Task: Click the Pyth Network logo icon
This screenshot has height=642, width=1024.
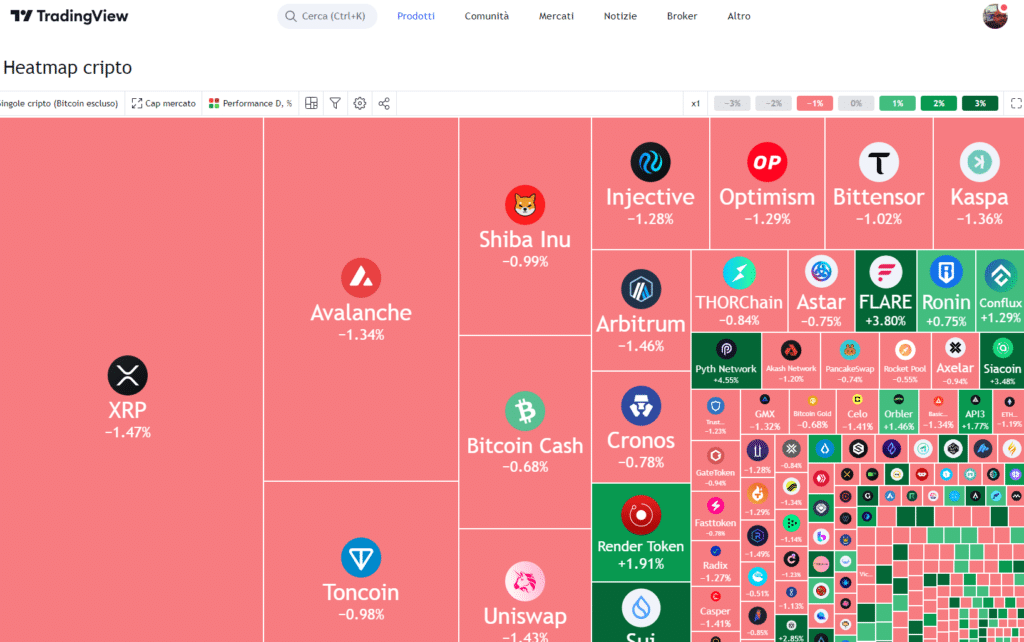Action: pos(726,349)
